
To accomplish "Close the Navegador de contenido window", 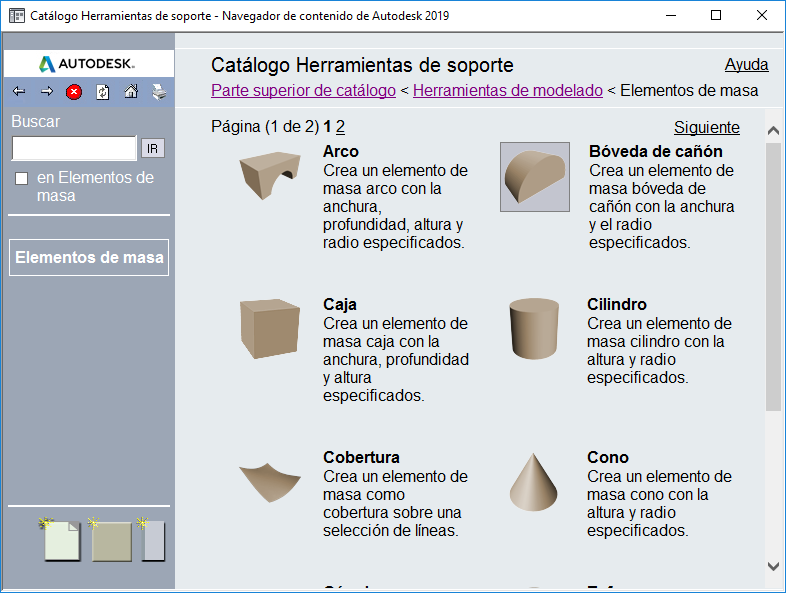I will 762,16.
